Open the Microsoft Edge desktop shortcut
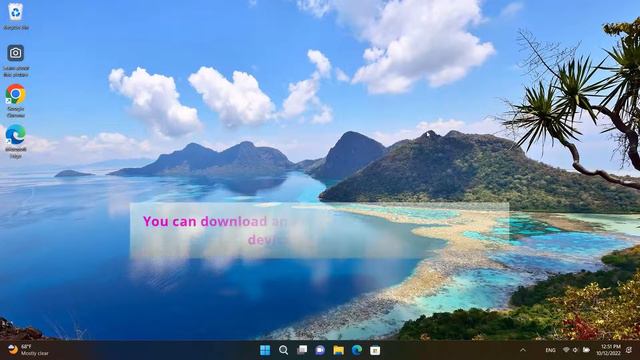 pos(16,141)
